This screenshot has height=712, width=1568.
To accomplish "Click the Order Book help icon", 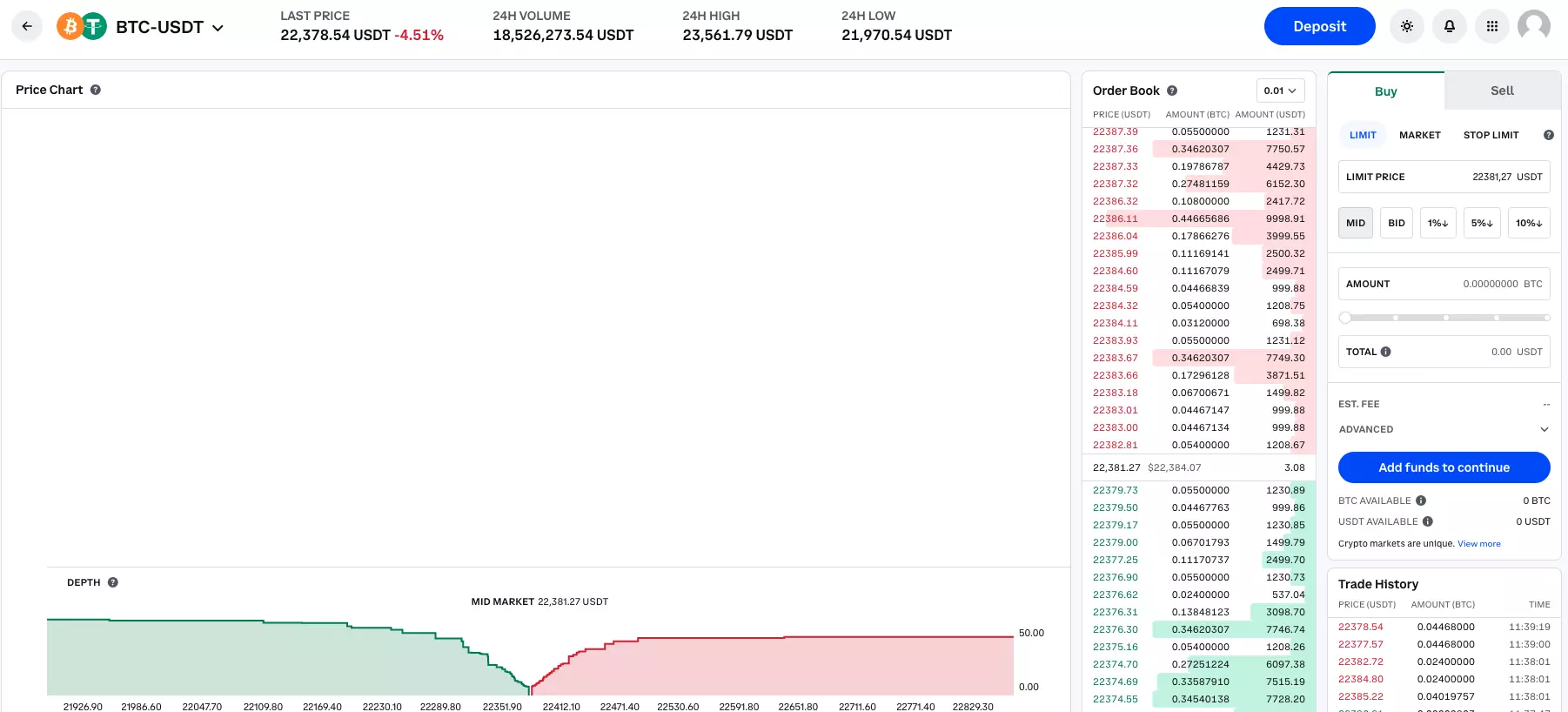I will [1172, 91].
